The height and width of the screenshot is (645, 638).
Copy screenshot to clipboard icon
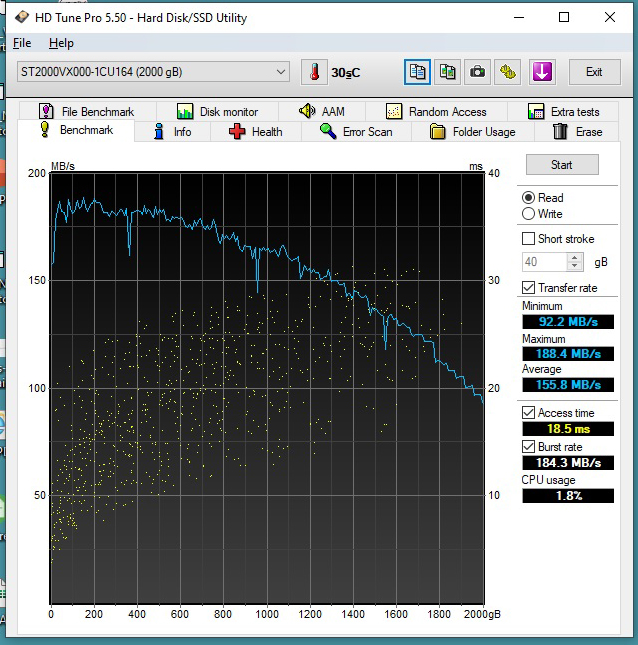(x=448, y=72)
